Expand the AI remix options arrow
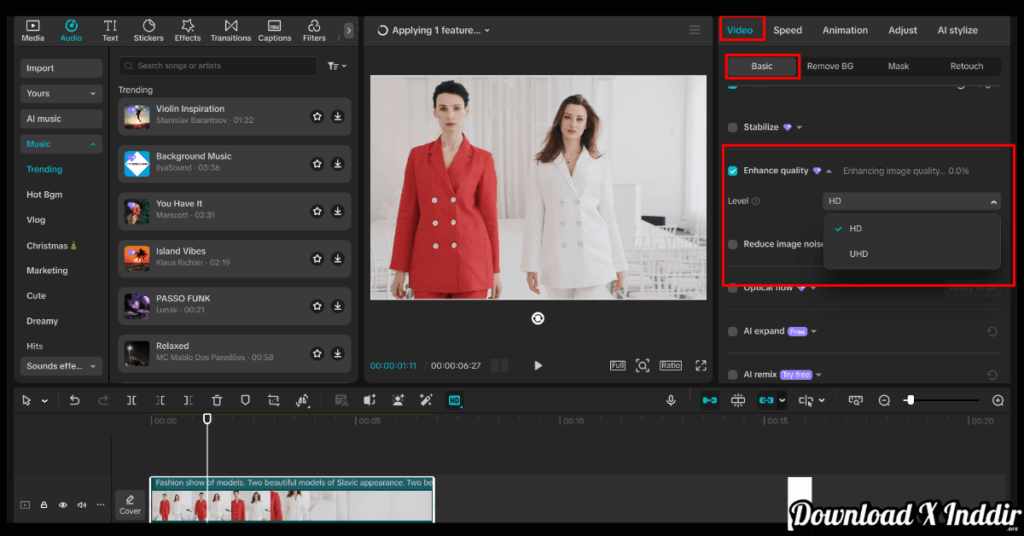This screenshot has width=1024, height=536. [x=818, y=375]
